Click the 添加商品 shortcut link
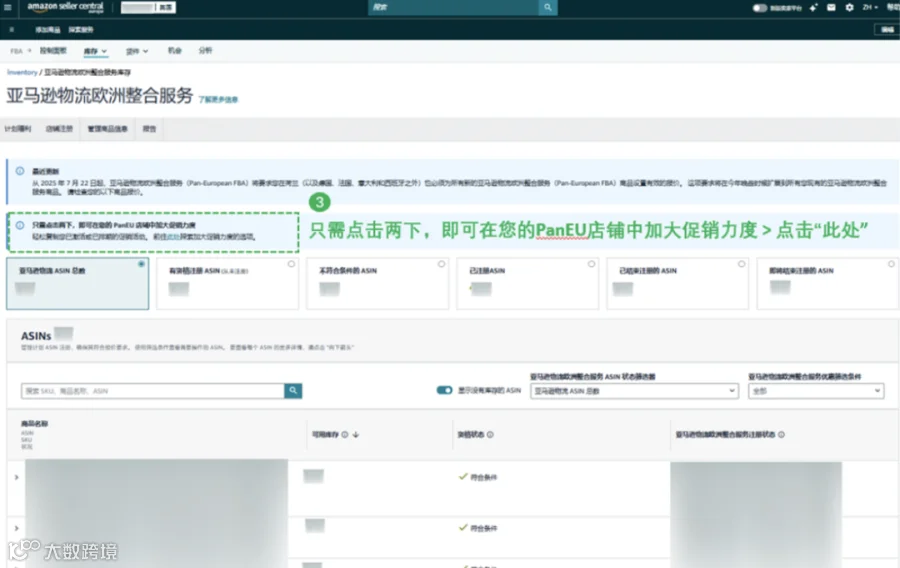 48,30
